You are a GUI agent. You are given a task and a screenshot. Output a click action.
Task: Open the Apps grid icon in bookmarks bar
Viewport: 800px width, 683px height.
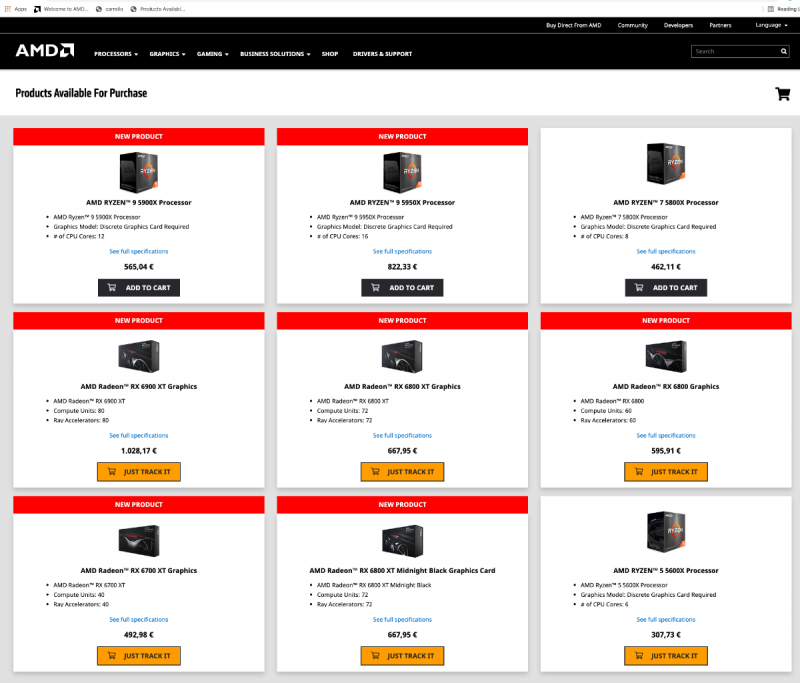tap(8, 9)
